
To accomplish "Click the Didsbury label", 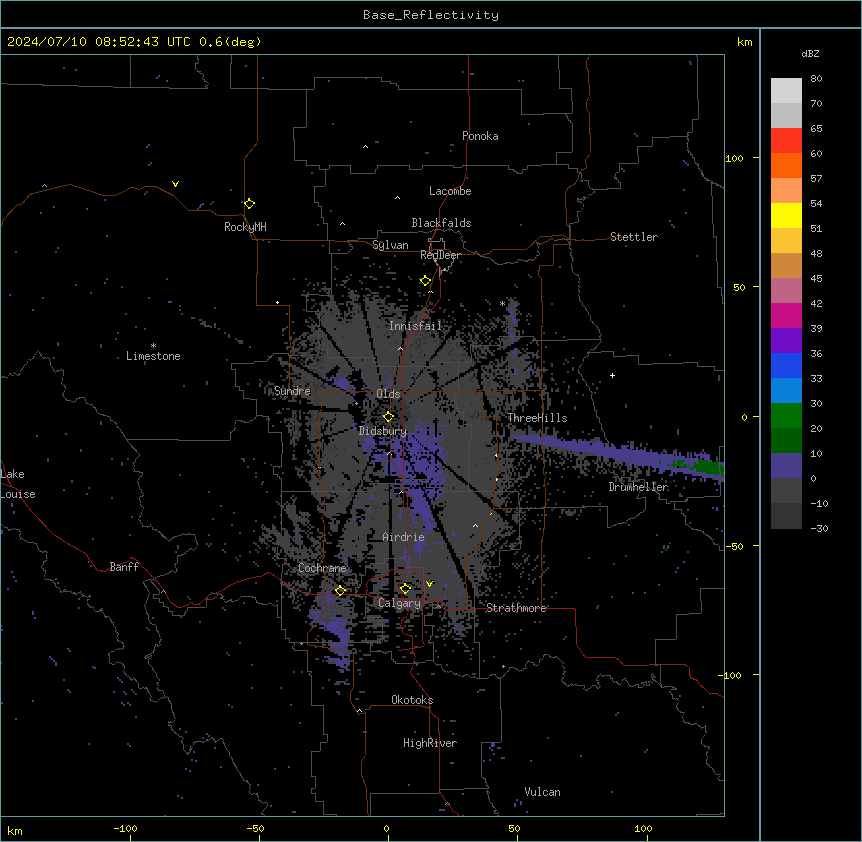I will tap(383, 431).
